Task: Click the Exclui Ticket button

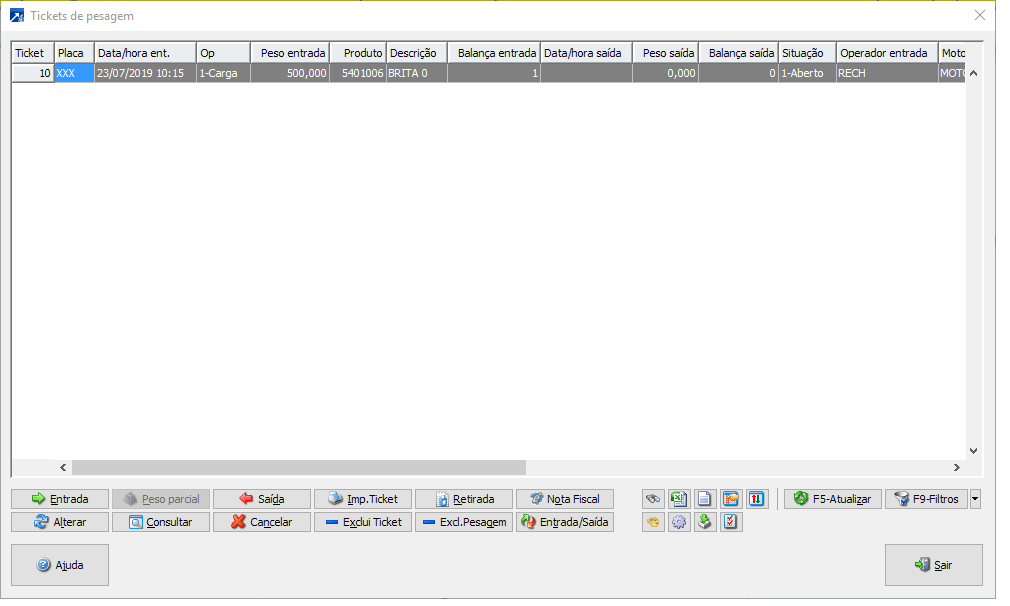Action: (x=363, y=522)
